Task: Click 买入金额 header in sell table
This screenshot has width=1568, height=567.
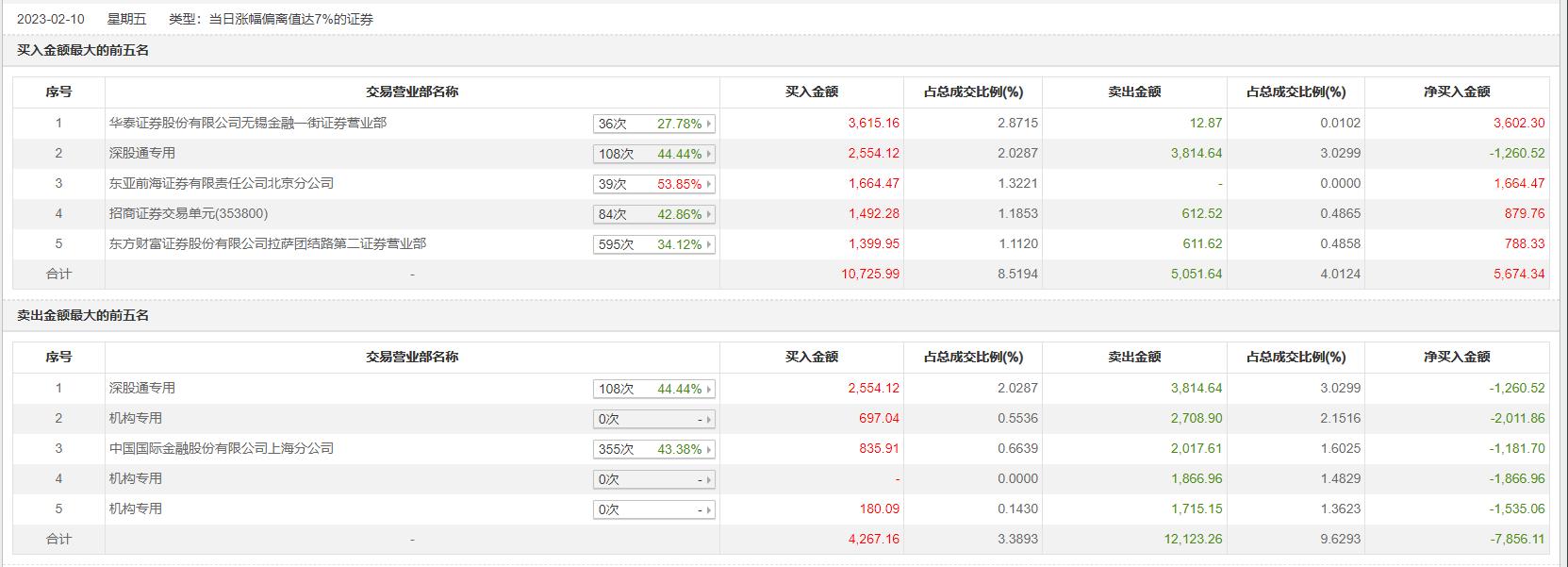Action: (812, 357)
